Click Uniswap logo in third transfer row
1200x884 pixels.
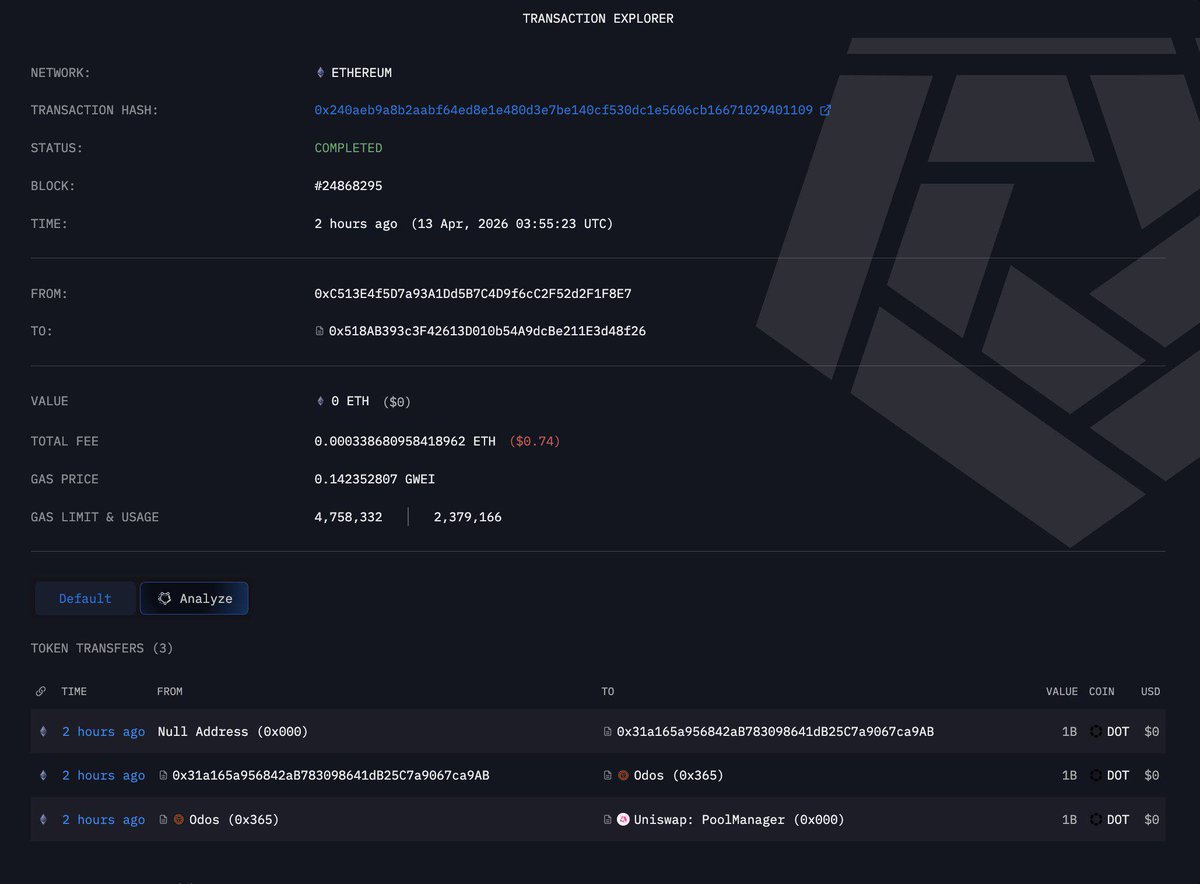(x=623, y=820)
